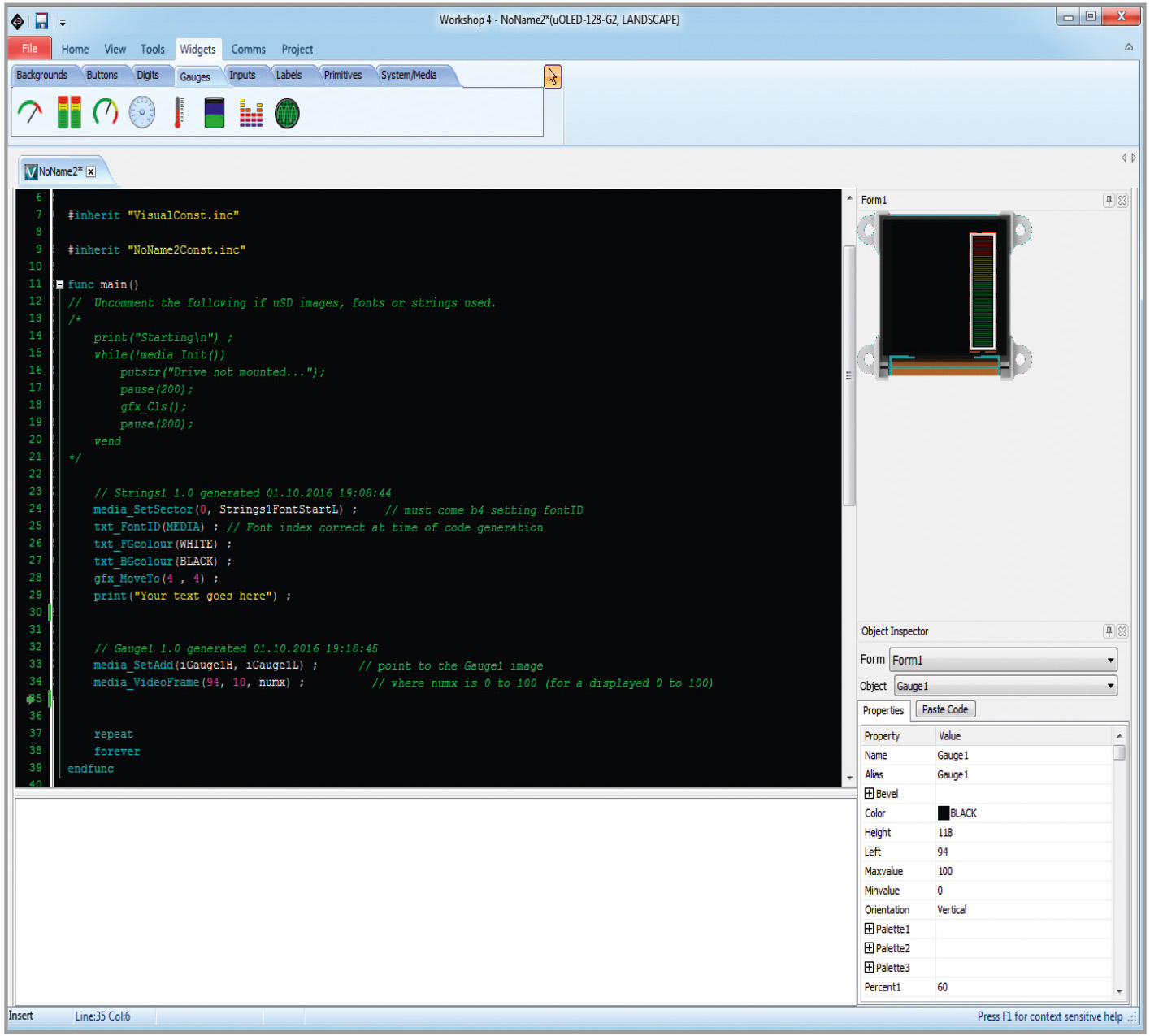Select the angular meter gauge widget

coord(30,113)
